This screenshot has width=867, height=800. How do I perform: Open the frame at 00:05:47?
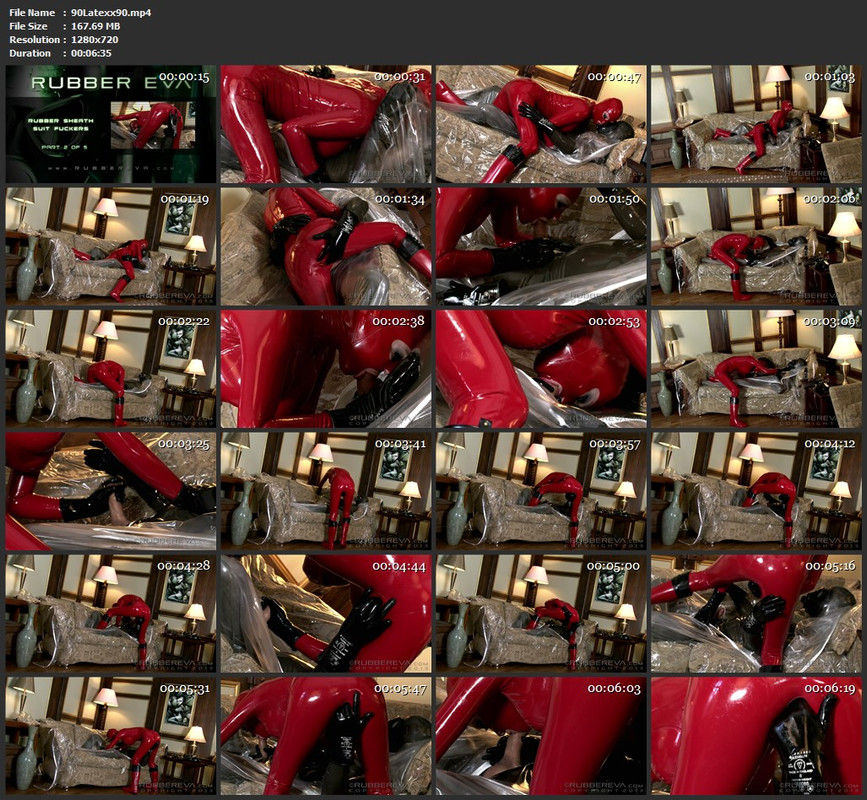click(326, 736)
